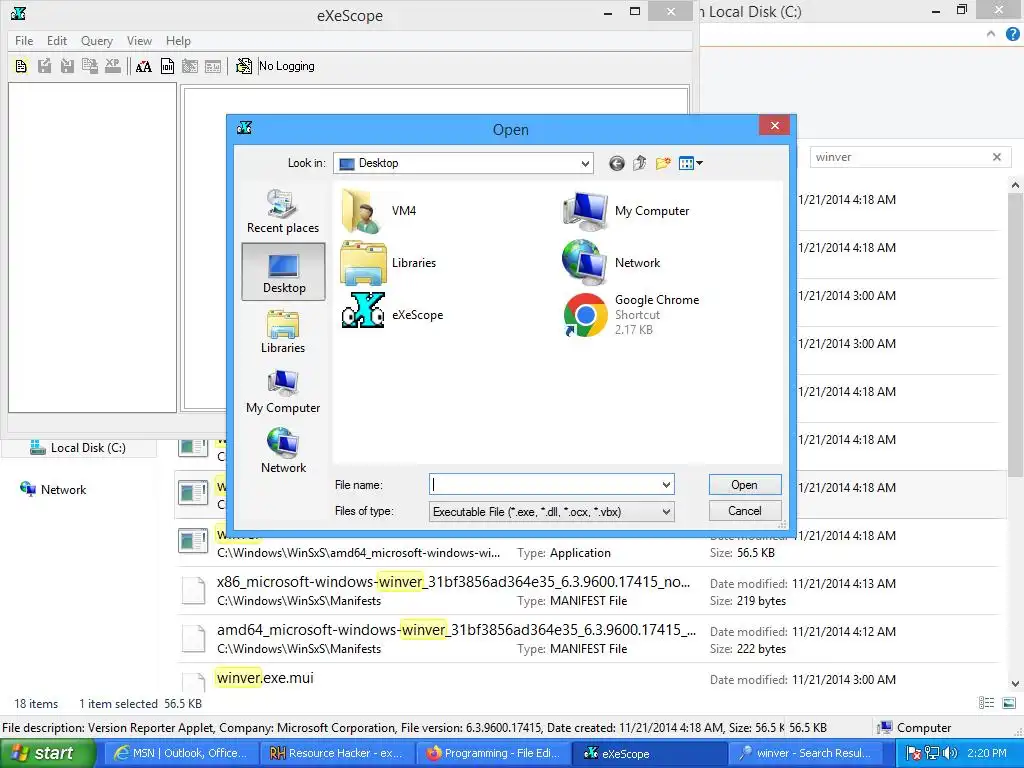Expand the Look in dropdown
The height and width of the screenshot is (768, 1024).
[585, 163]
